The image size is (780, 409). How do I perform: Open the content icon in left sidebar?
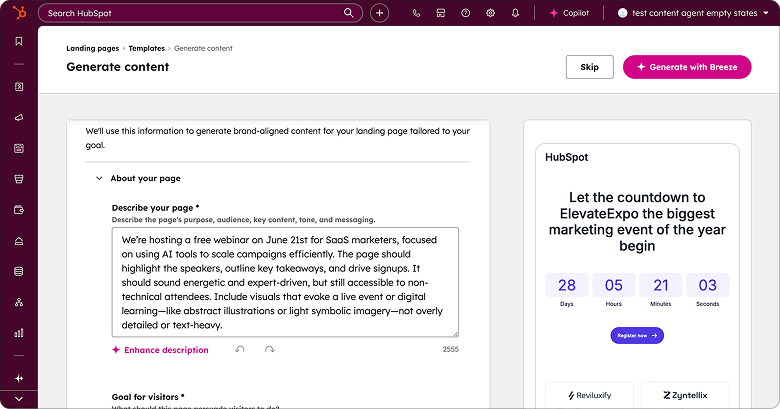(19, 148)
